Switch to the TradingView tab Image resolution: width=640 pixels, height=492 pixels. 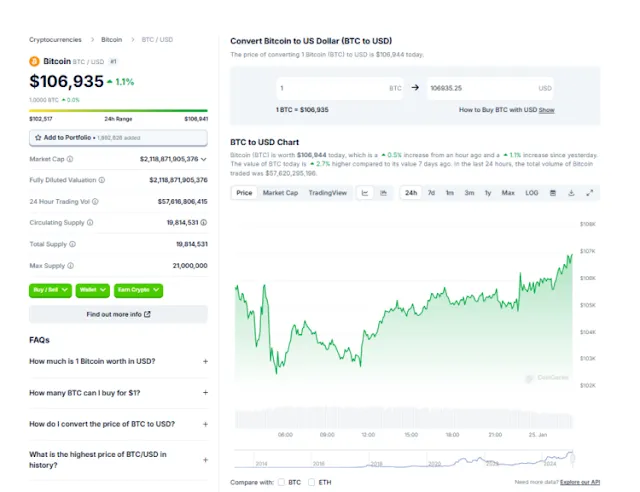coord(327,192)
